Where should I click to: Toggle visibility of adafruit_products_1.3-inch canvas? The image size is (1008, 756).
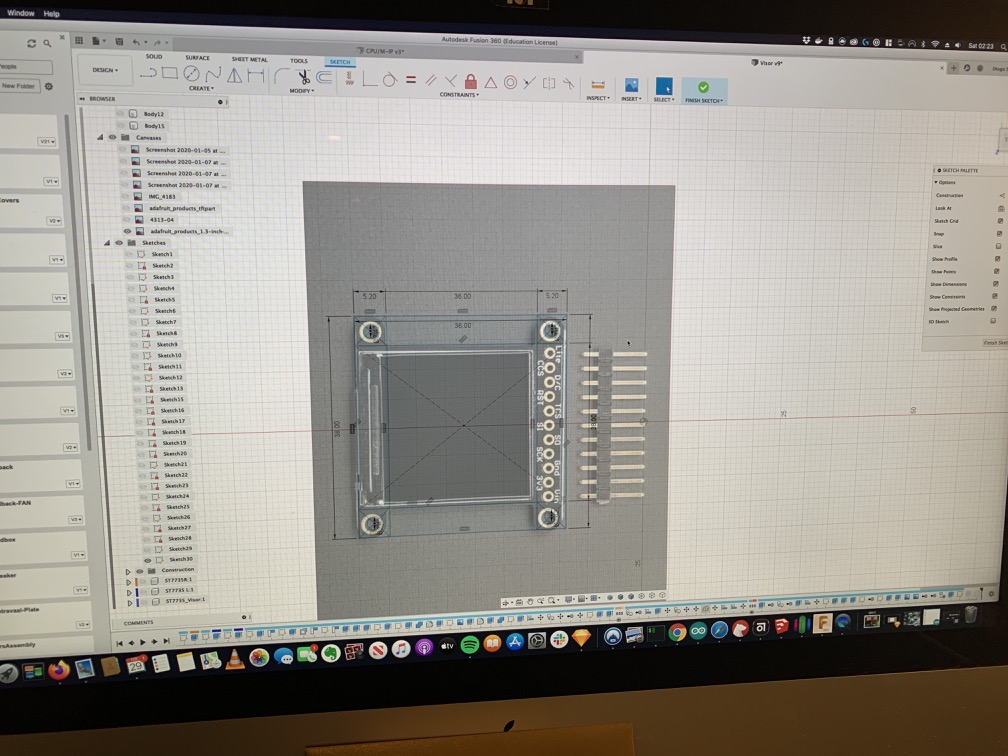[x=127, y=231]
